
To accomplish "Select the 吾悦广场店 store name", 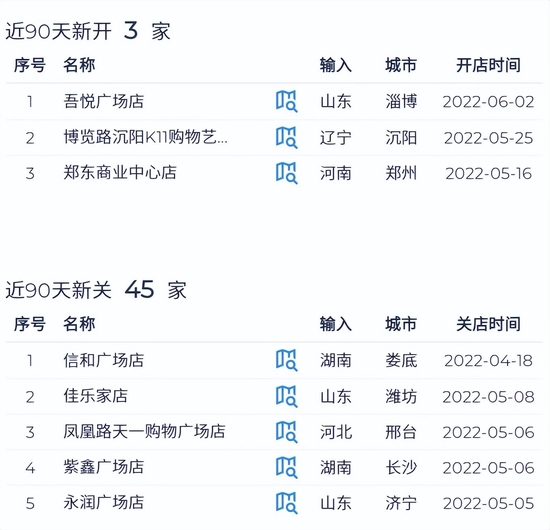I will (104, 101).
